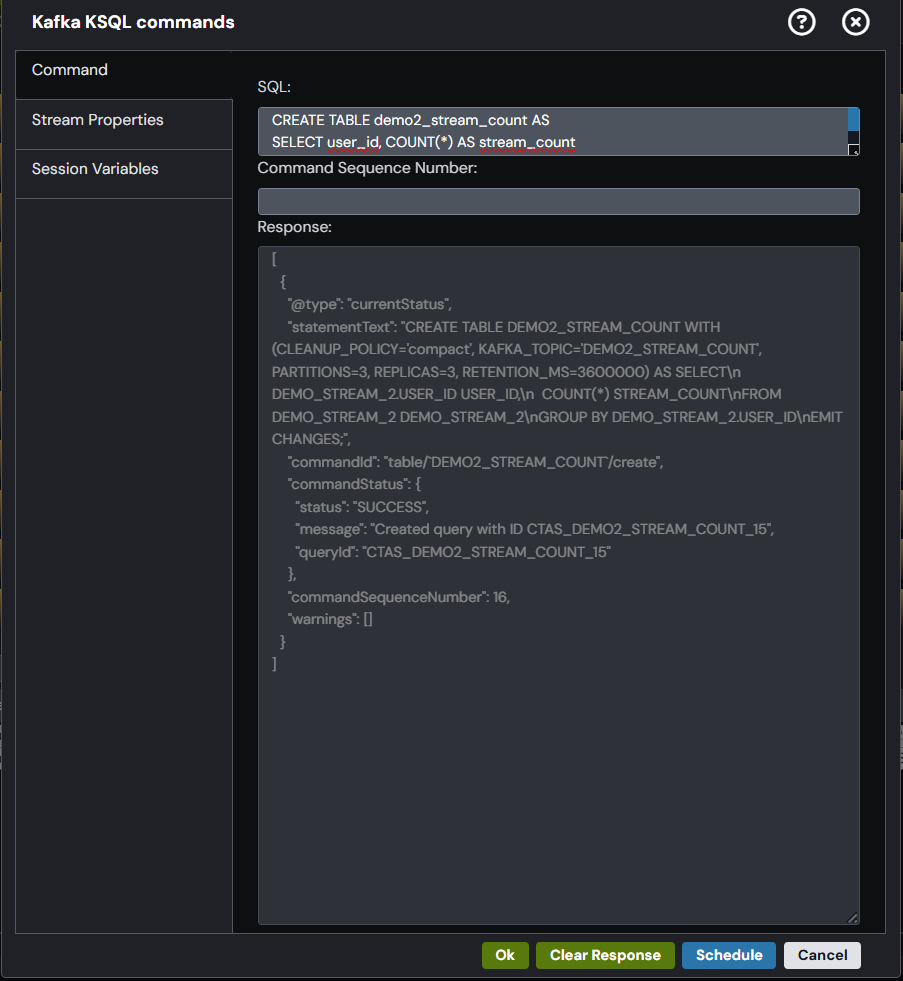Click the CREATE TABLE demo2_stream_count line in SQL

click(x=411, y=120)
